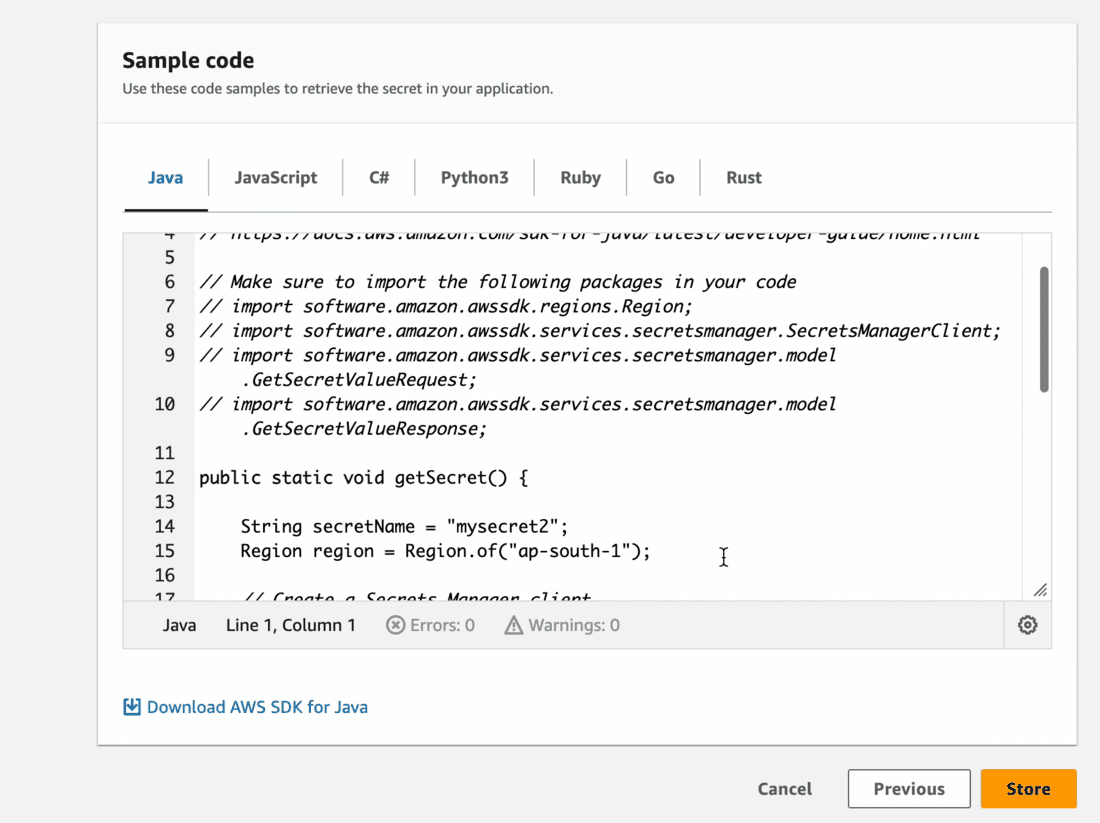Switch to the JavaScript code tab
The width and height of the screenshot is (1100, 823).
tap(276, 178)
